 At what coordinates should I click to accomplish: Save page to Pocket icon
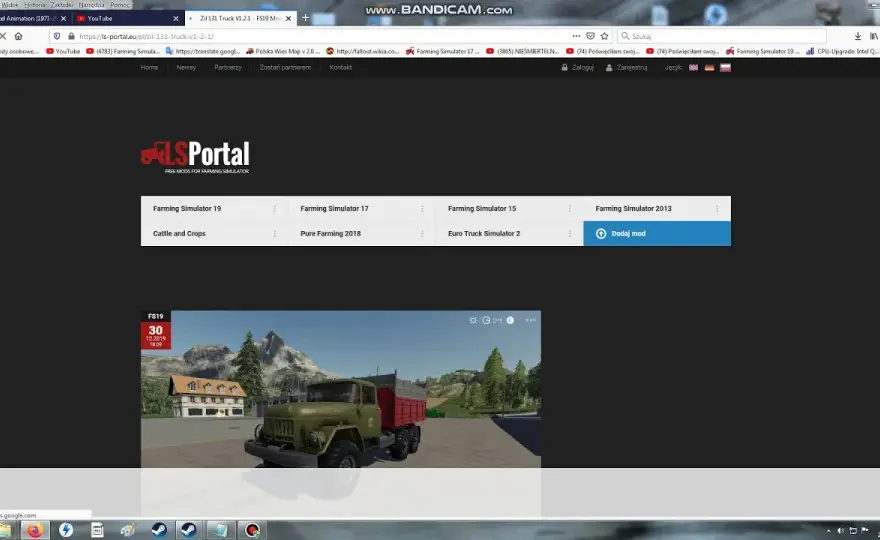[x=590, y=36]
